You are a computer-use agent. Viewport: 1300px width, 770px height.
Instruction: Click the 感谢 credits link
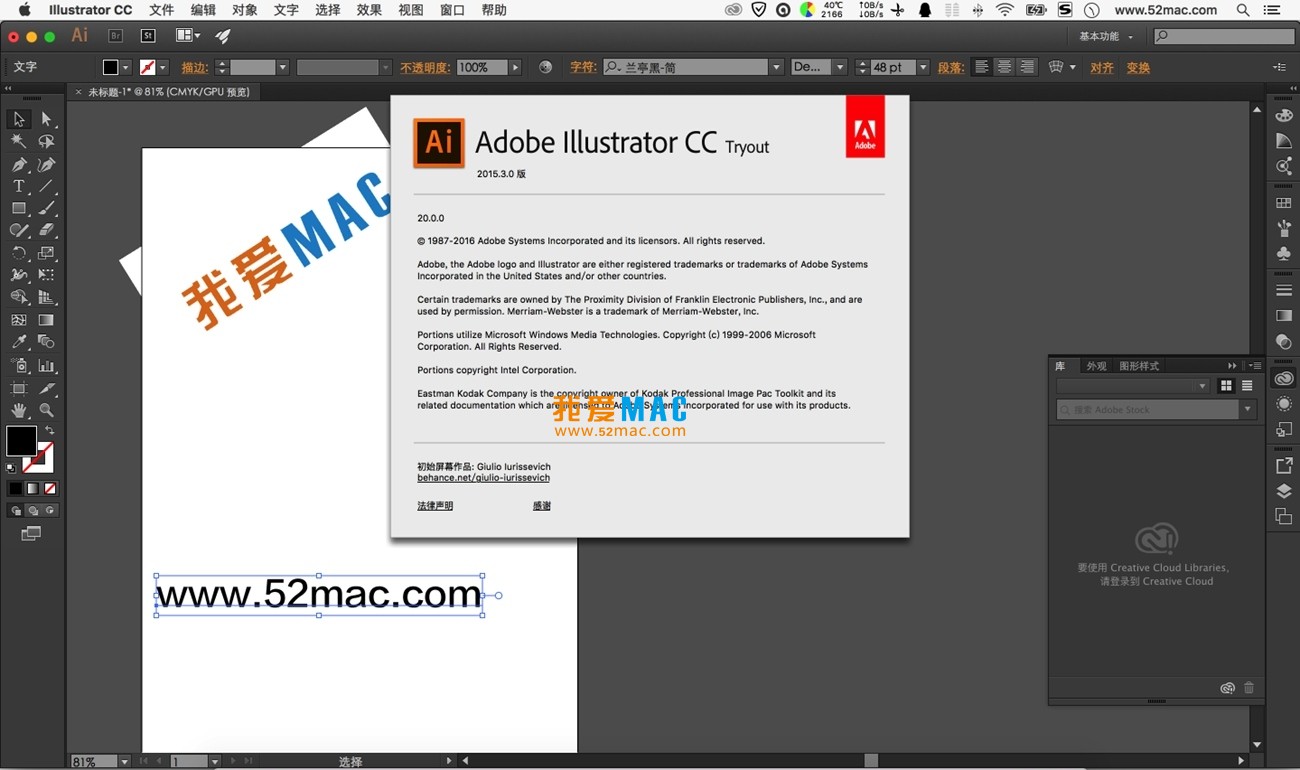point(542,506)
